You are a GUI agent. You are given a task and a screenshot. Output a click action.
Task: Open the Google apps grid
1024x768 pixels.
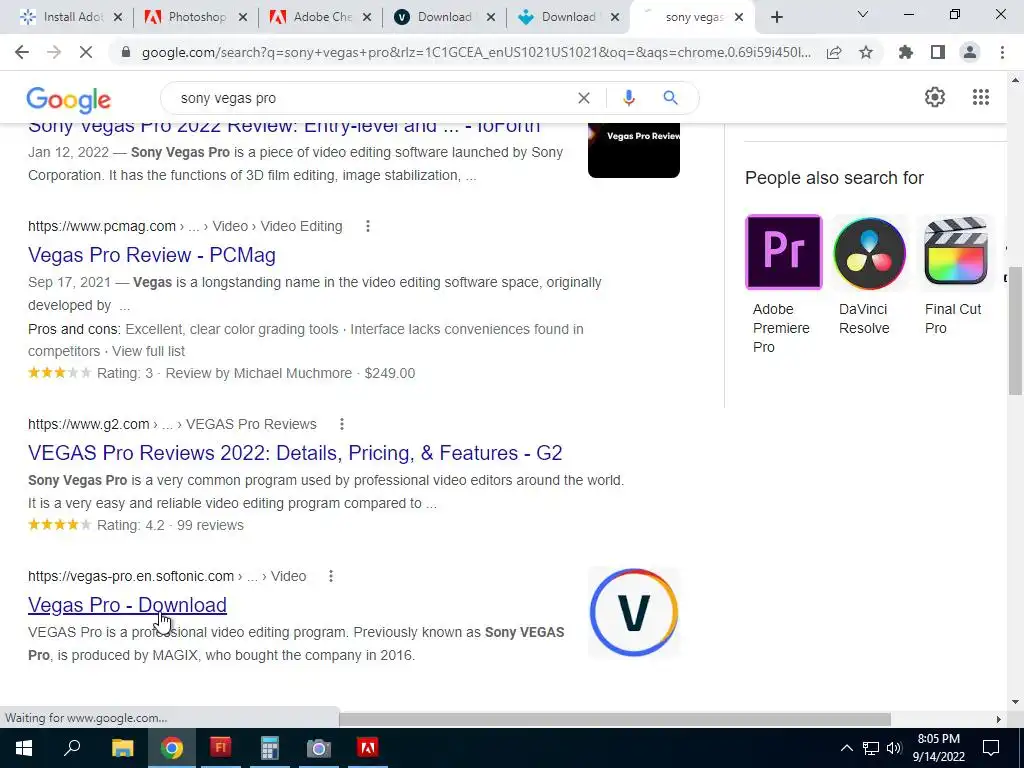pyautogui.click(x=981, y=97)
